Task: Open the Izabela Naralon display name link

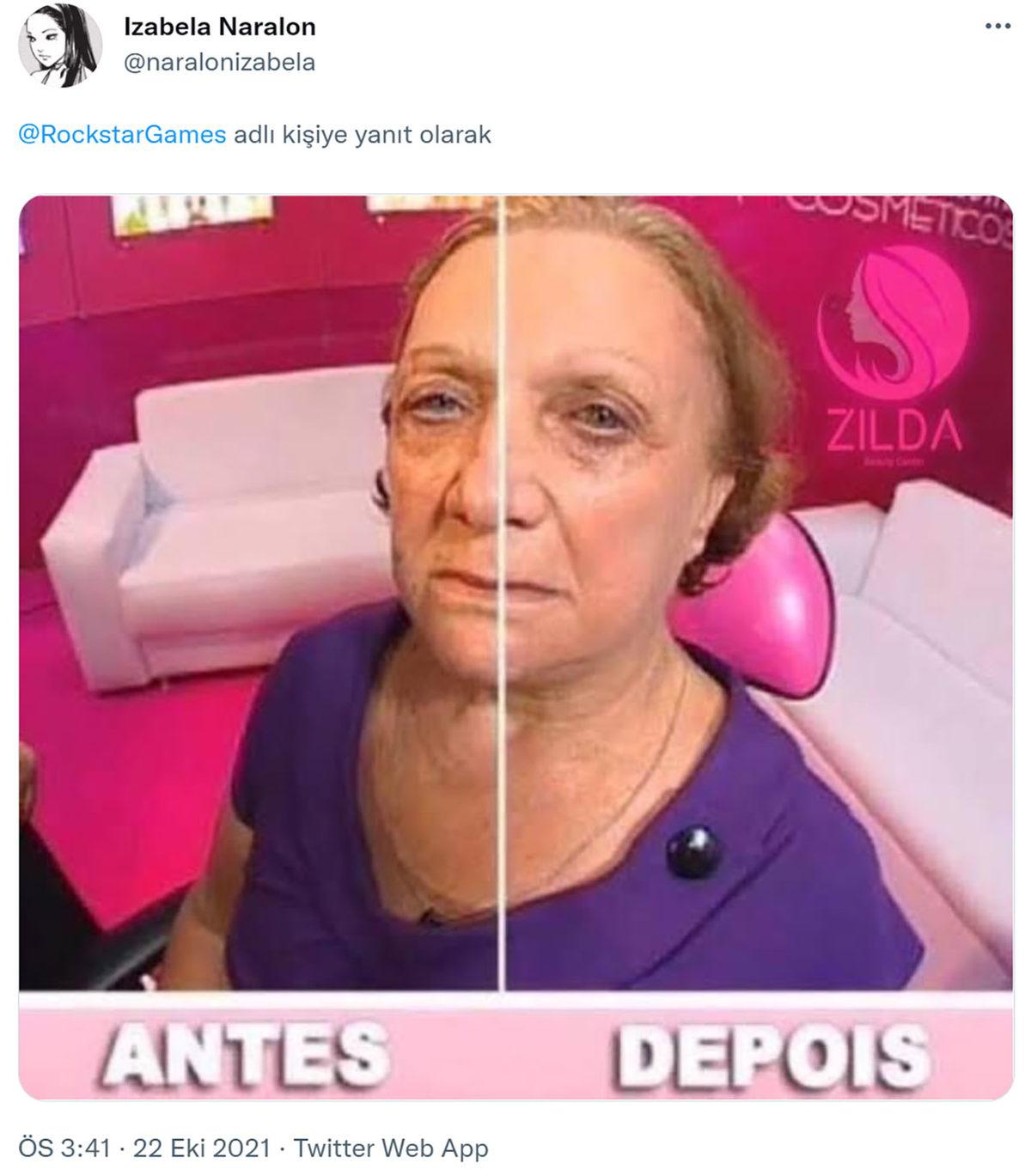Action: (220, 27)
